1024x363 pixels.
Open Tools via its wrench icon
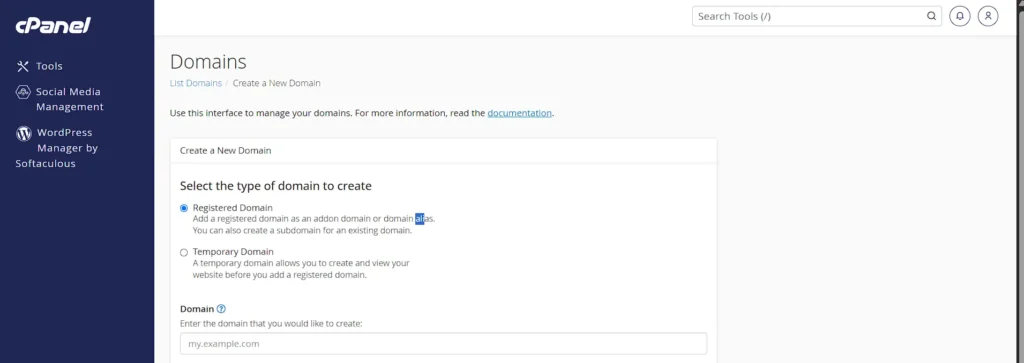click(x=23, y=66)
